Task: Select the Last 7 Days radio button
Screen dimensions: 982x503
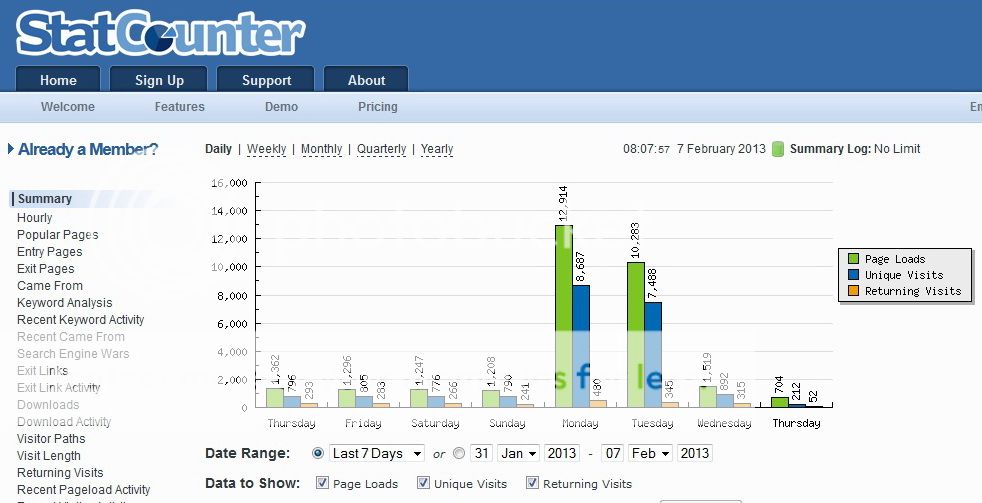Action: 319,453
